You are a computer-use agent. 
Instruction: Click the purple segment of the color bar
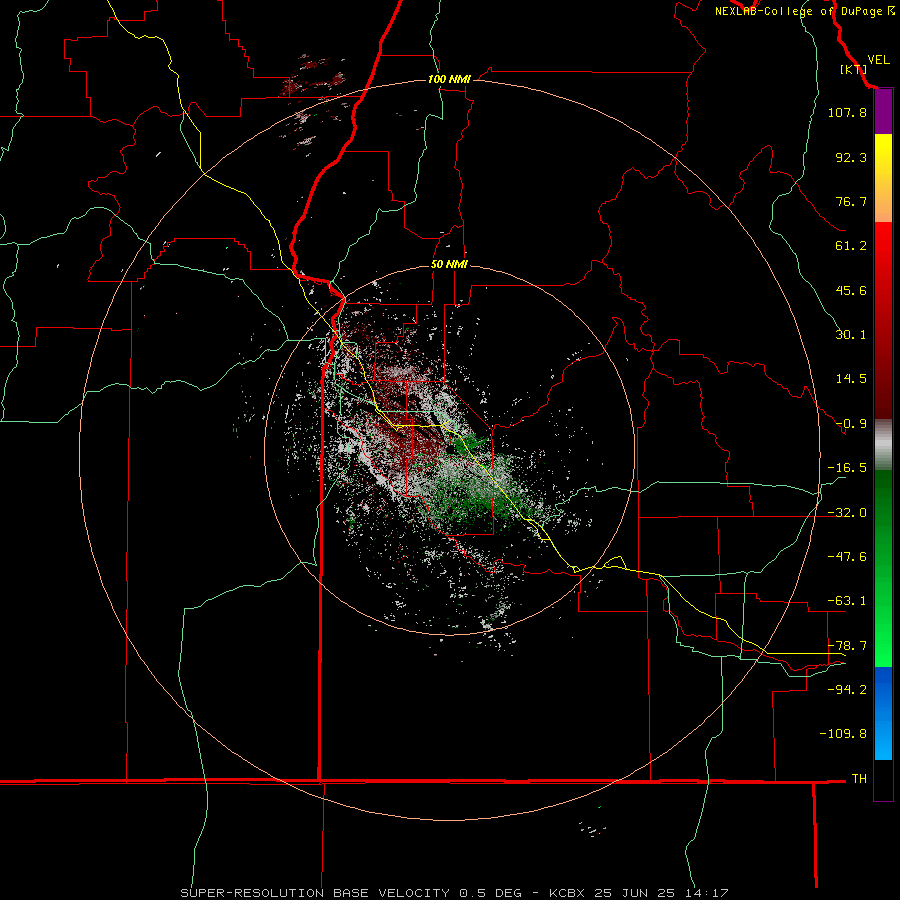pyautogui.click(x=883, y=112)
